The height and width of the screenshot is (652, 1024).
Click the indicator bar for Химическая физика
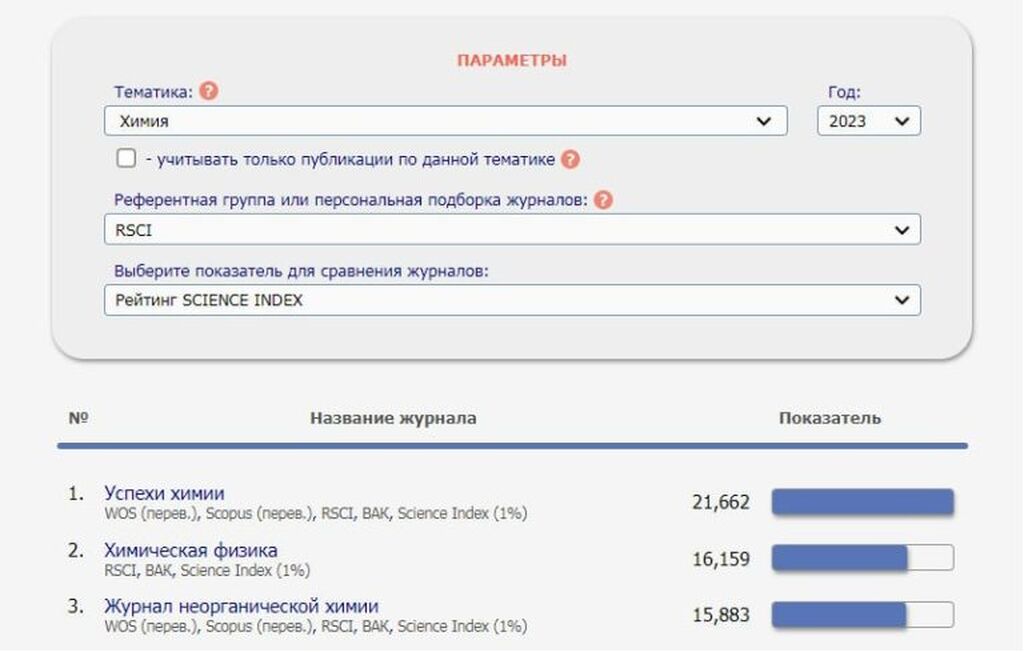(x=862, y=558)
